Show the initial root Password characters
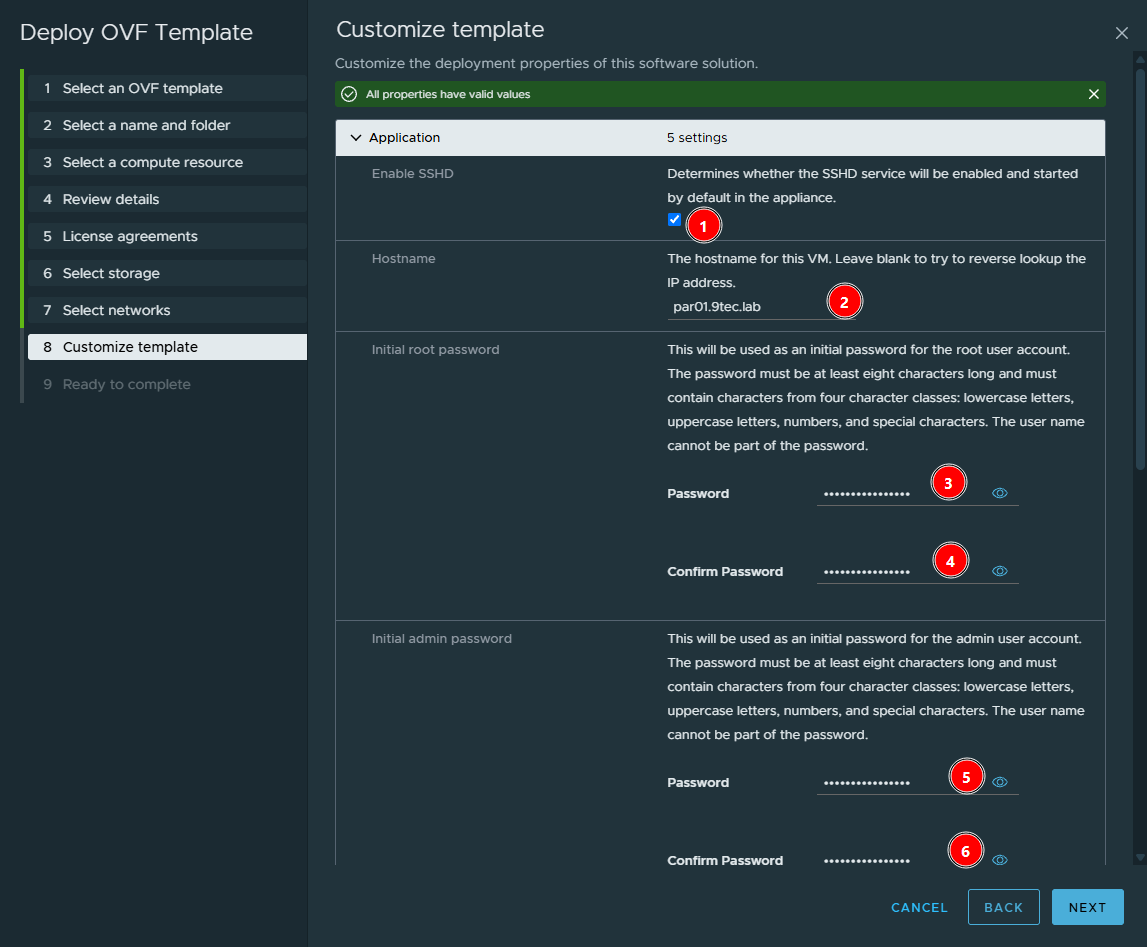Screen dimensions: 1147x947 pos(999,494)
